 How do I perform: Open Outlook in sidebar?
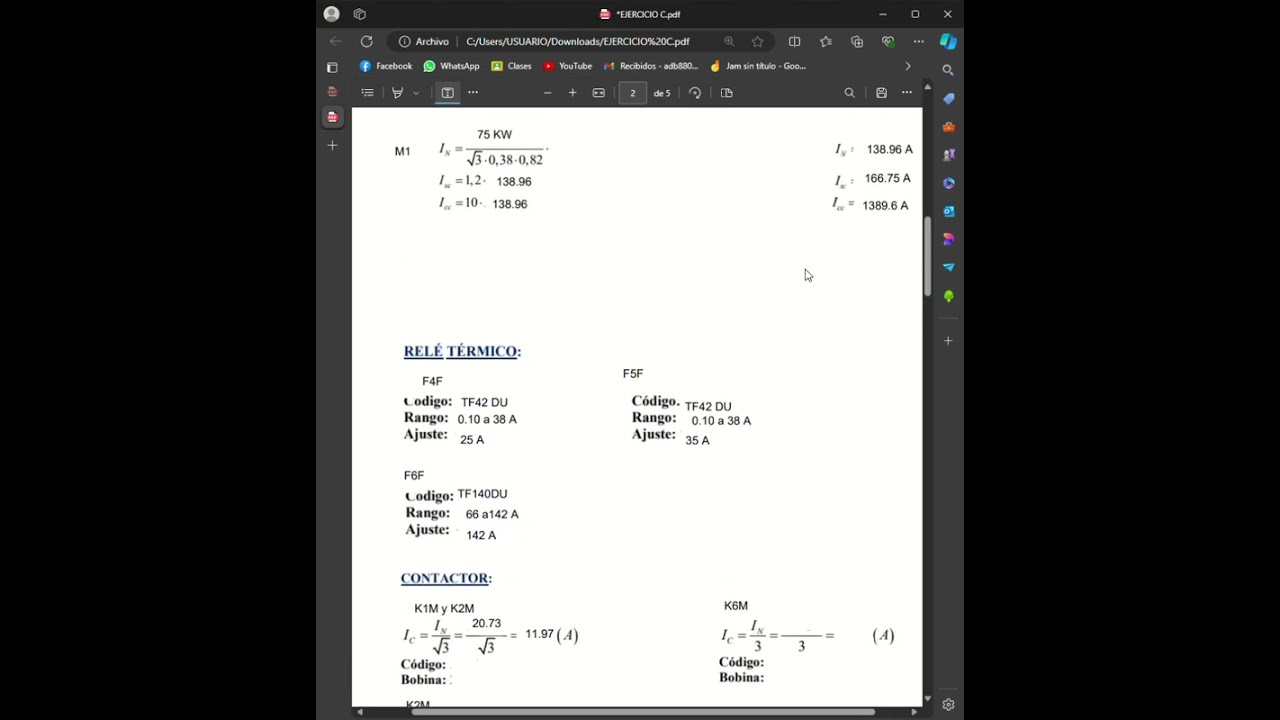[x=948, y=211]
